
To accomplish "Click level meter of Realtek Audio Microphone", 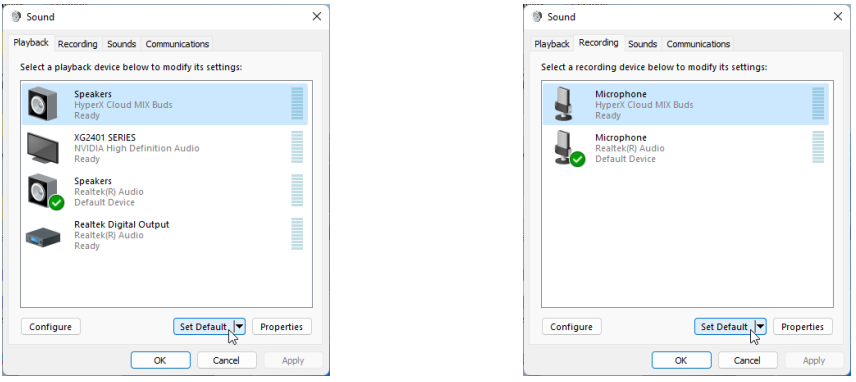I will coord(818,147).
